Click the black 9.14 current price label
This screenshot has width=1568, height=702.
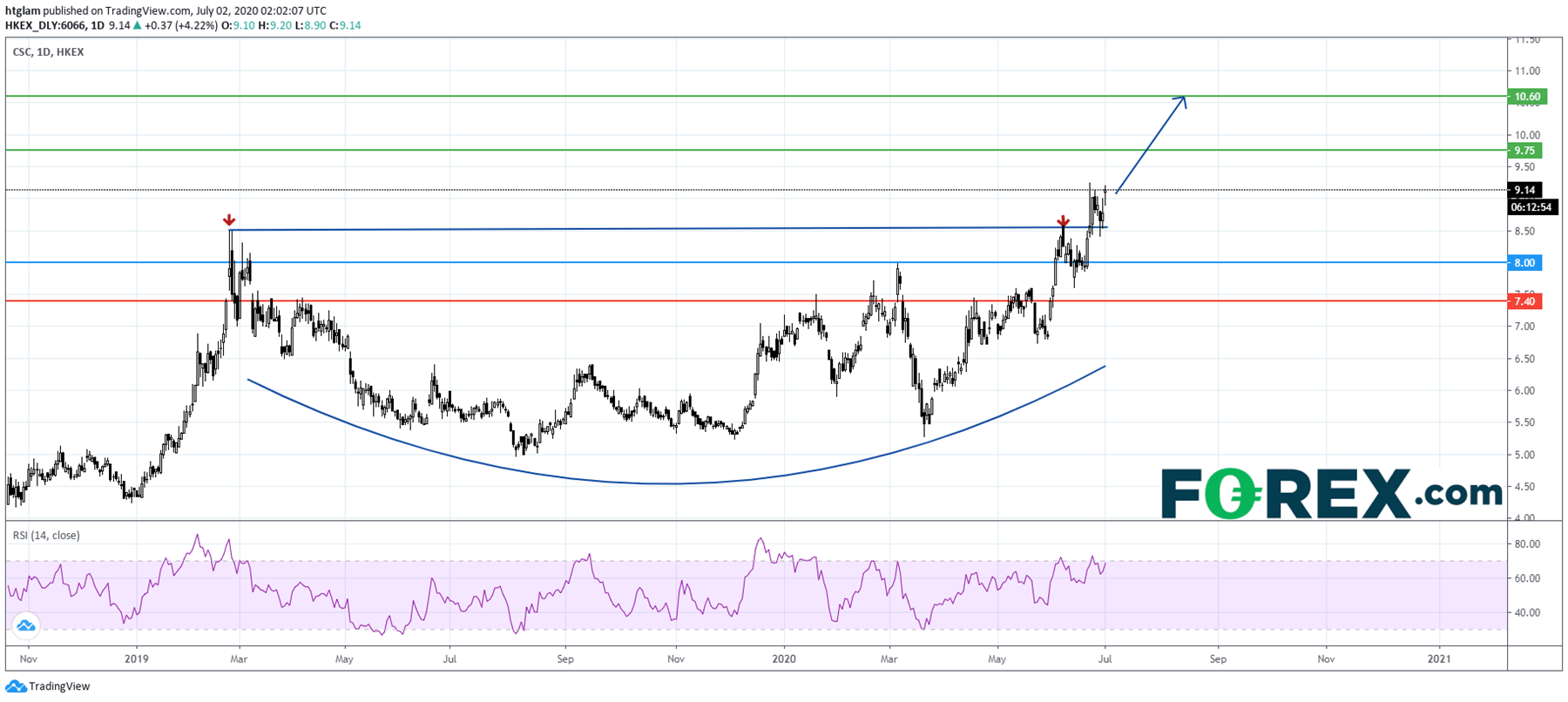pos(1525,190)
